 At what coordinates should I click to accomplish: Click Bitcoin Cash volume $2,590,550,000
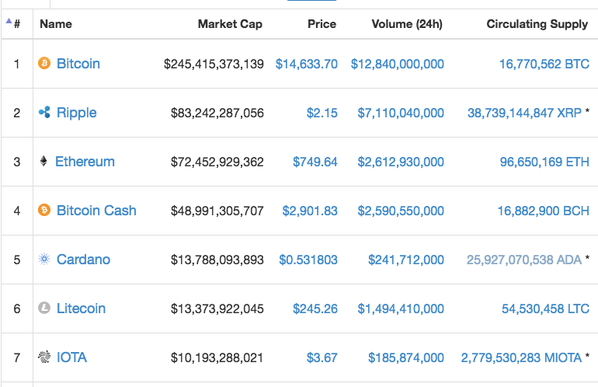[x=400, y=211]
